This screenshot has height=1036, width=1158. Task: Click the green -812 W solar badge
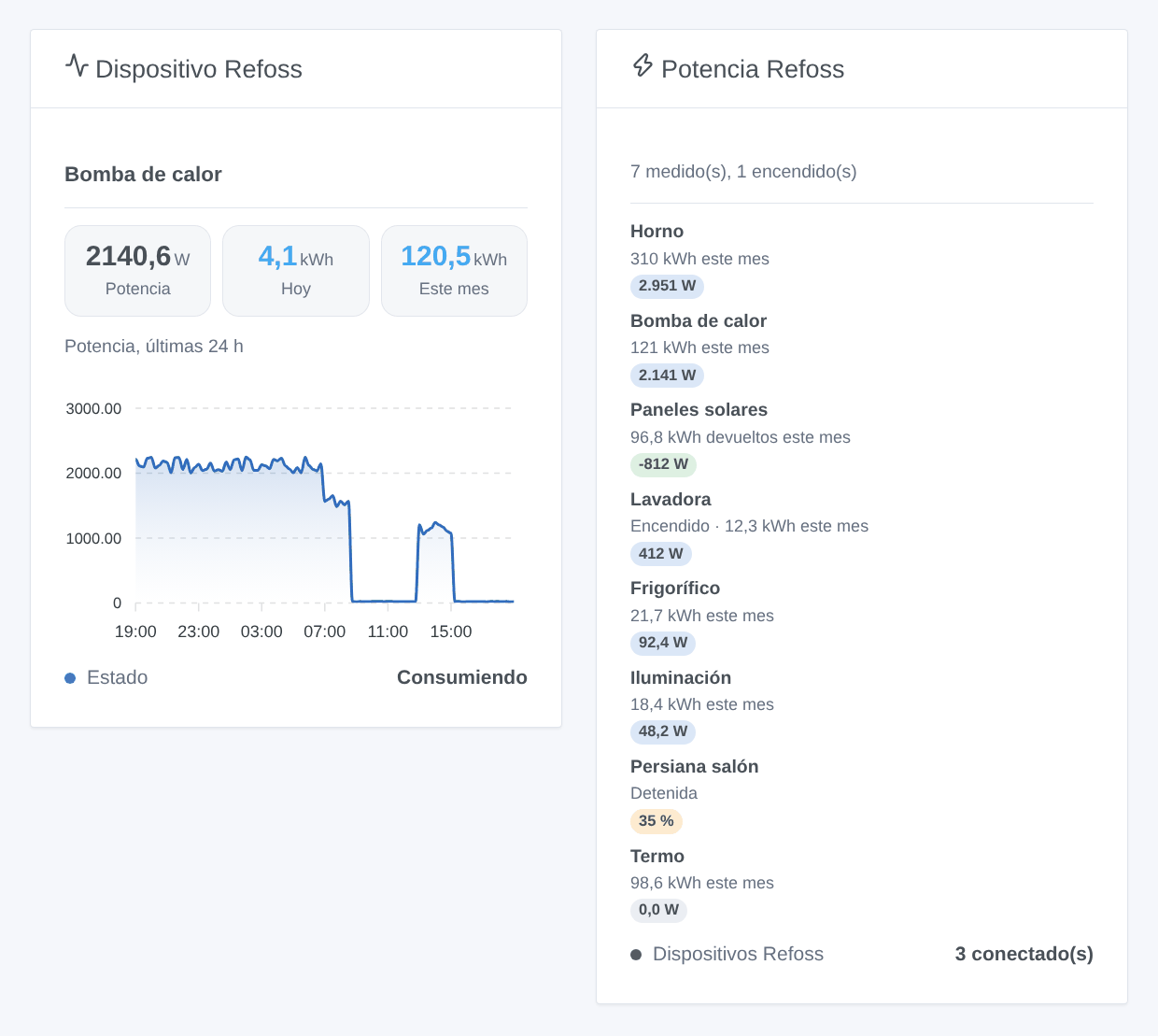point(663,464)
